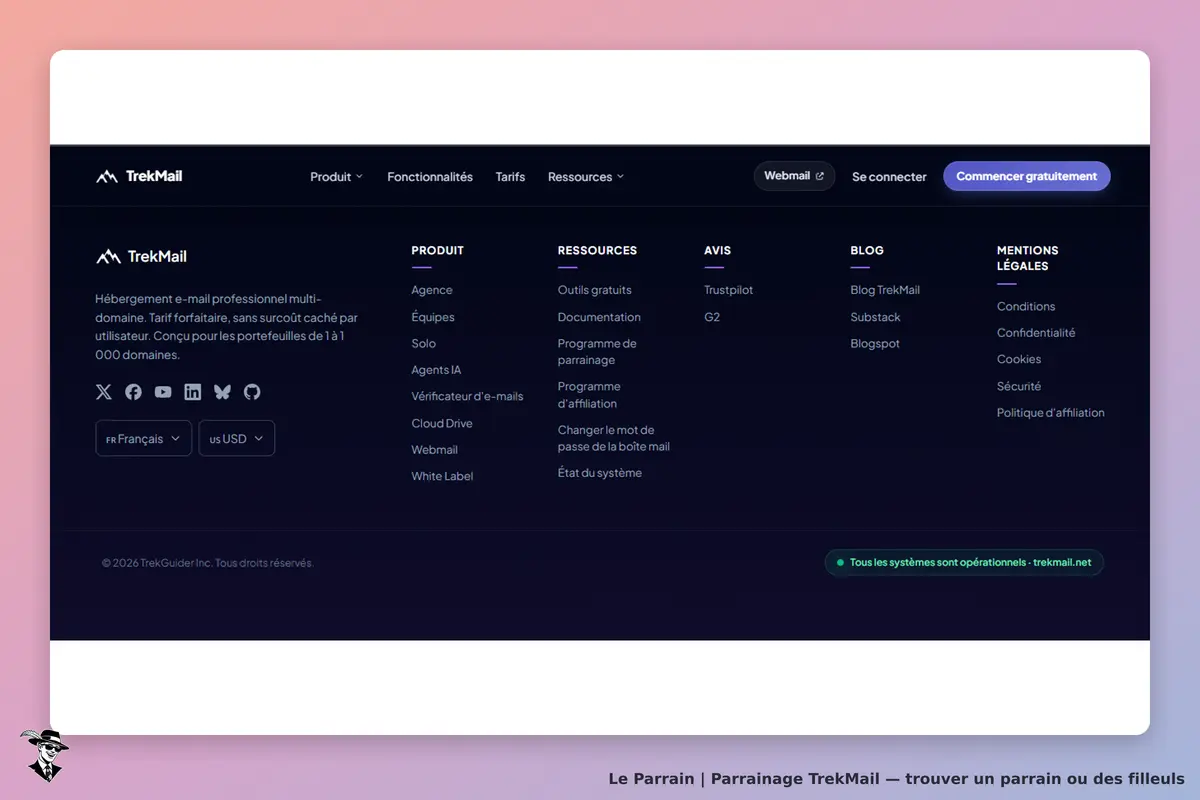Open État du système link
1200x800 pixels.
click(600, 473)
